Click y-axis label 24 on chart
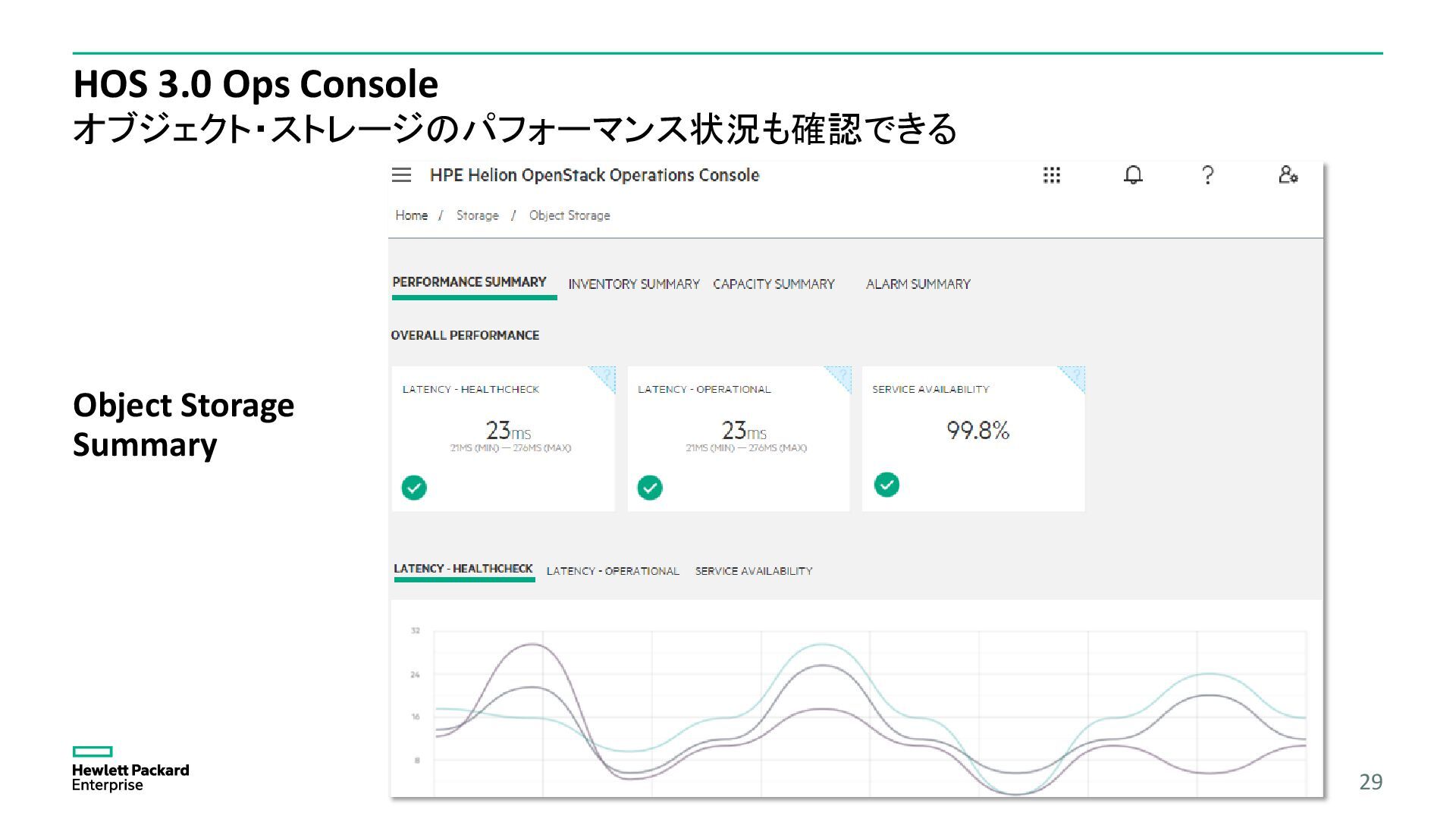 point(416,674)
